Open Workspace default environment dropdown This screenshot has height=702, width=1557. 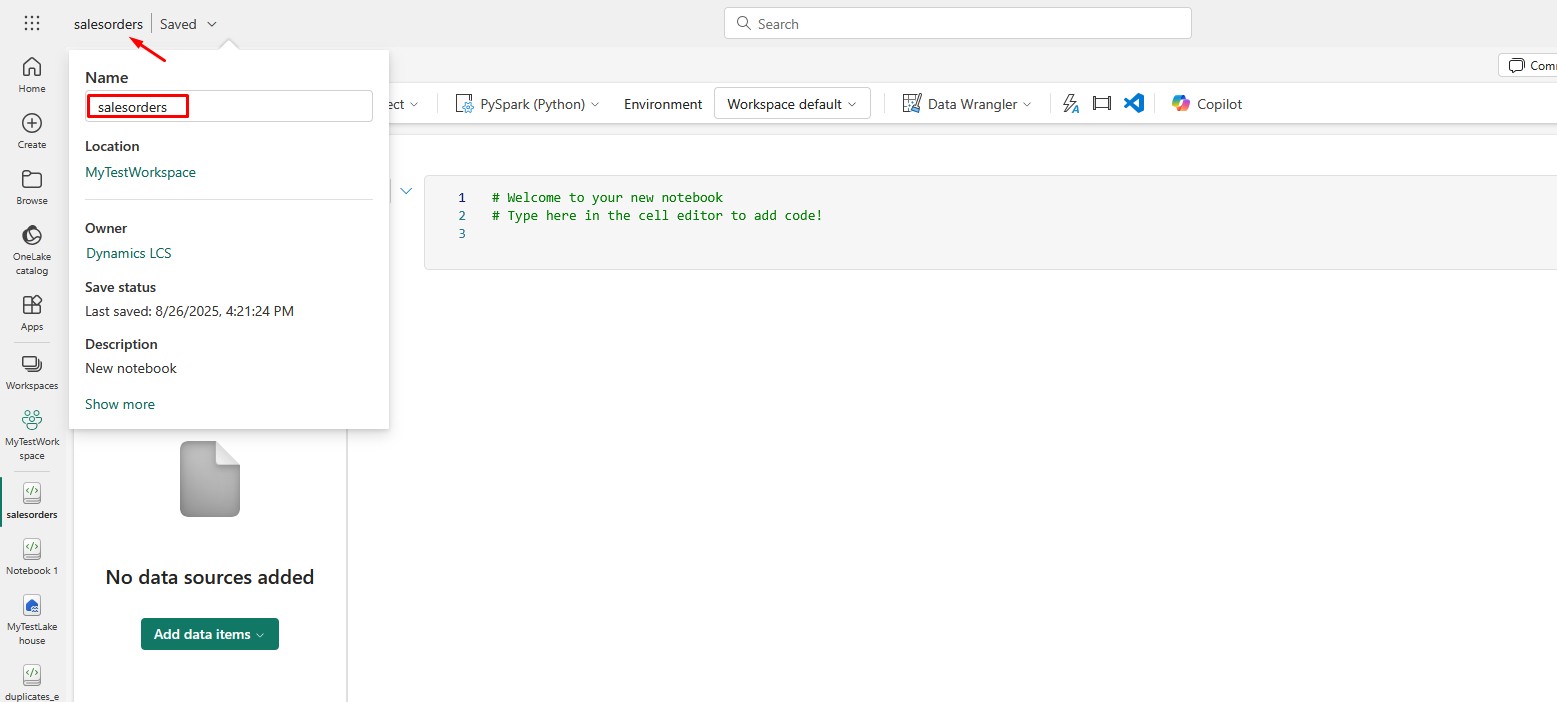[x=792, y=104]
